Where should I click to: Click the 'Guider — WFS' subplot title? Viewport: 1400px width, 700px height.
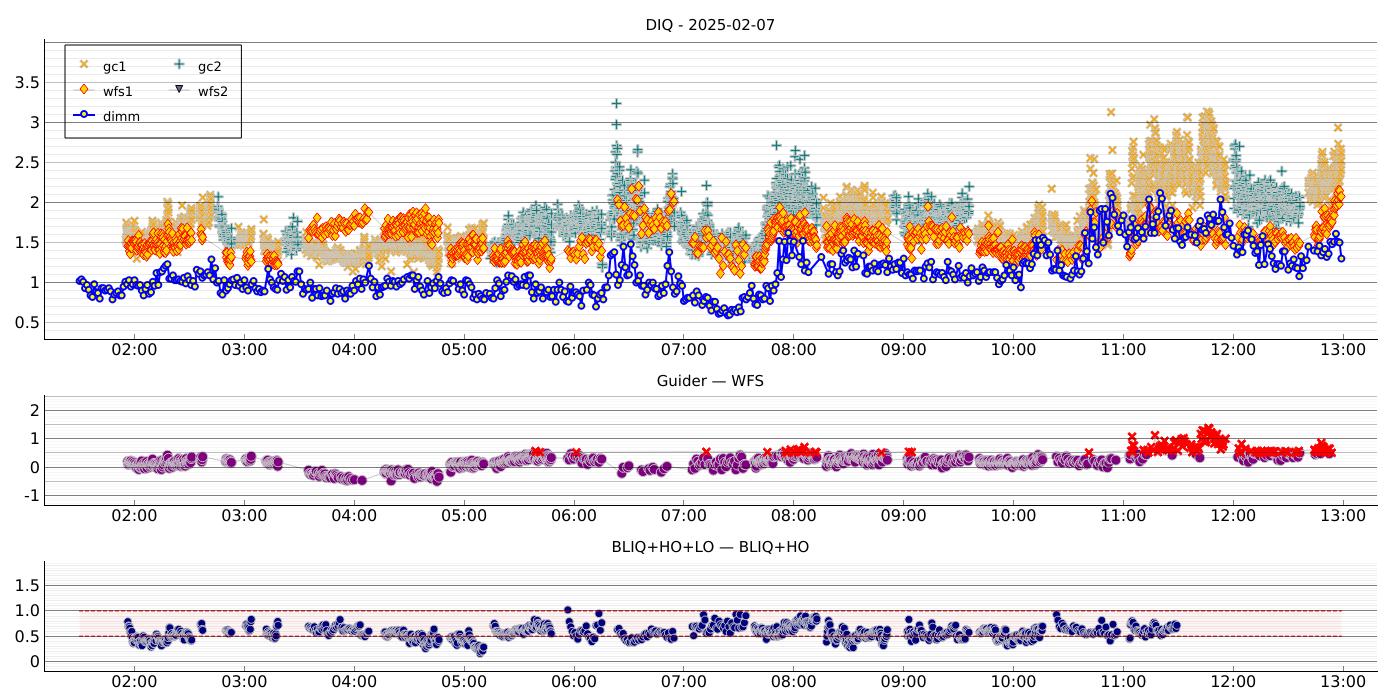point(710,381)
